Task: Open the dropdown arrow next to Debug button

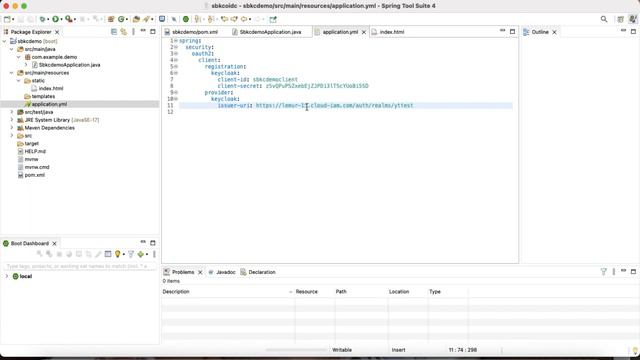Action: coord(48,20)
